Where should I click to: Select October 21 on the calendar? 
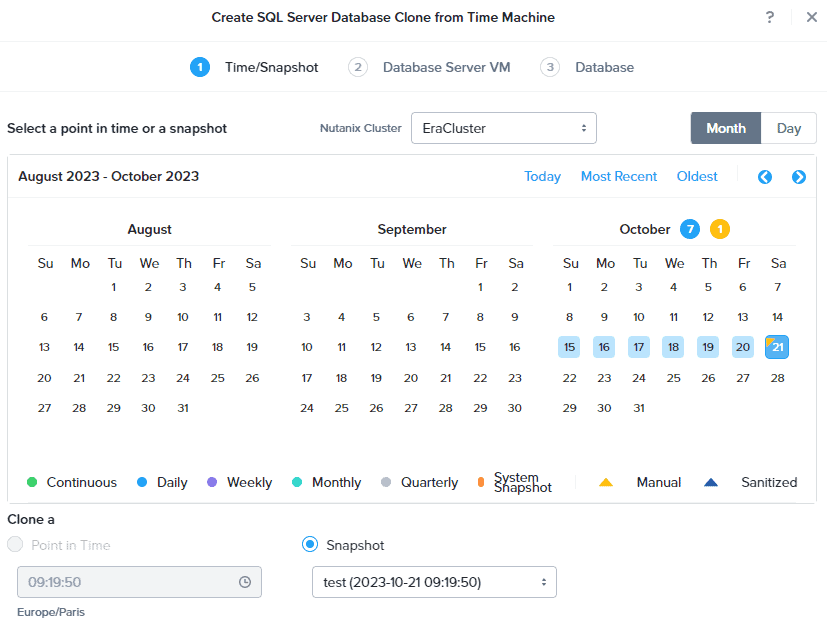tap(777, 347)
